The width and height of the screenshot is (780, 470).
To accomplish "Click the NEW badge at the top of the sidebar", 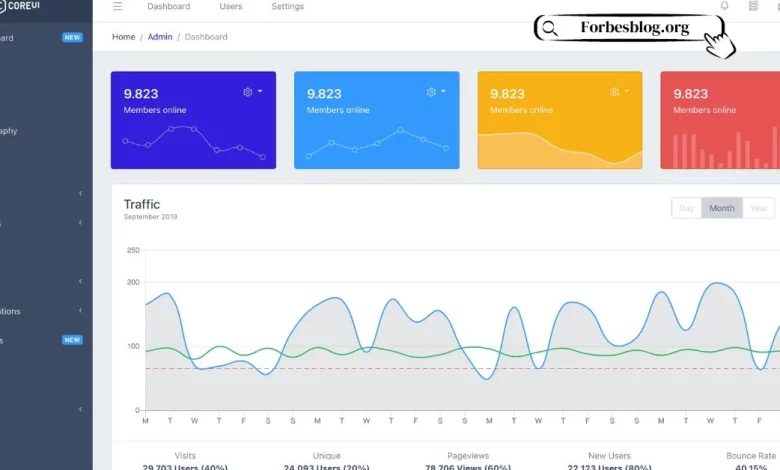I will (x=72, y=37).
